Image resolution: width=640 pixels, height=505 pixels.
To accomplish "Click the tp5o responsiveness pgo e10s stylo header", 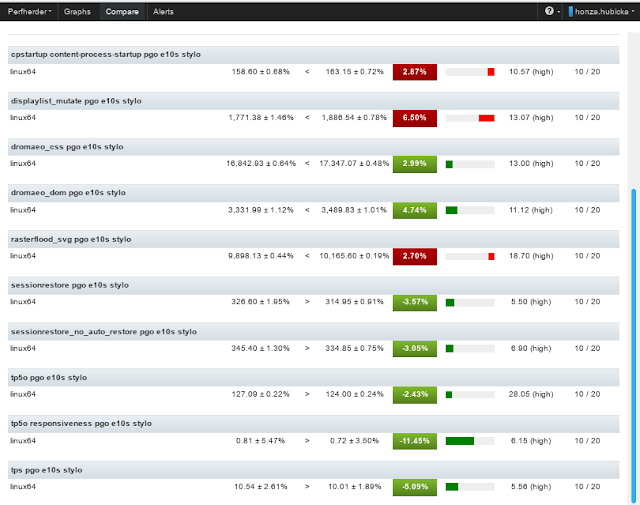I will click(313, 423).
